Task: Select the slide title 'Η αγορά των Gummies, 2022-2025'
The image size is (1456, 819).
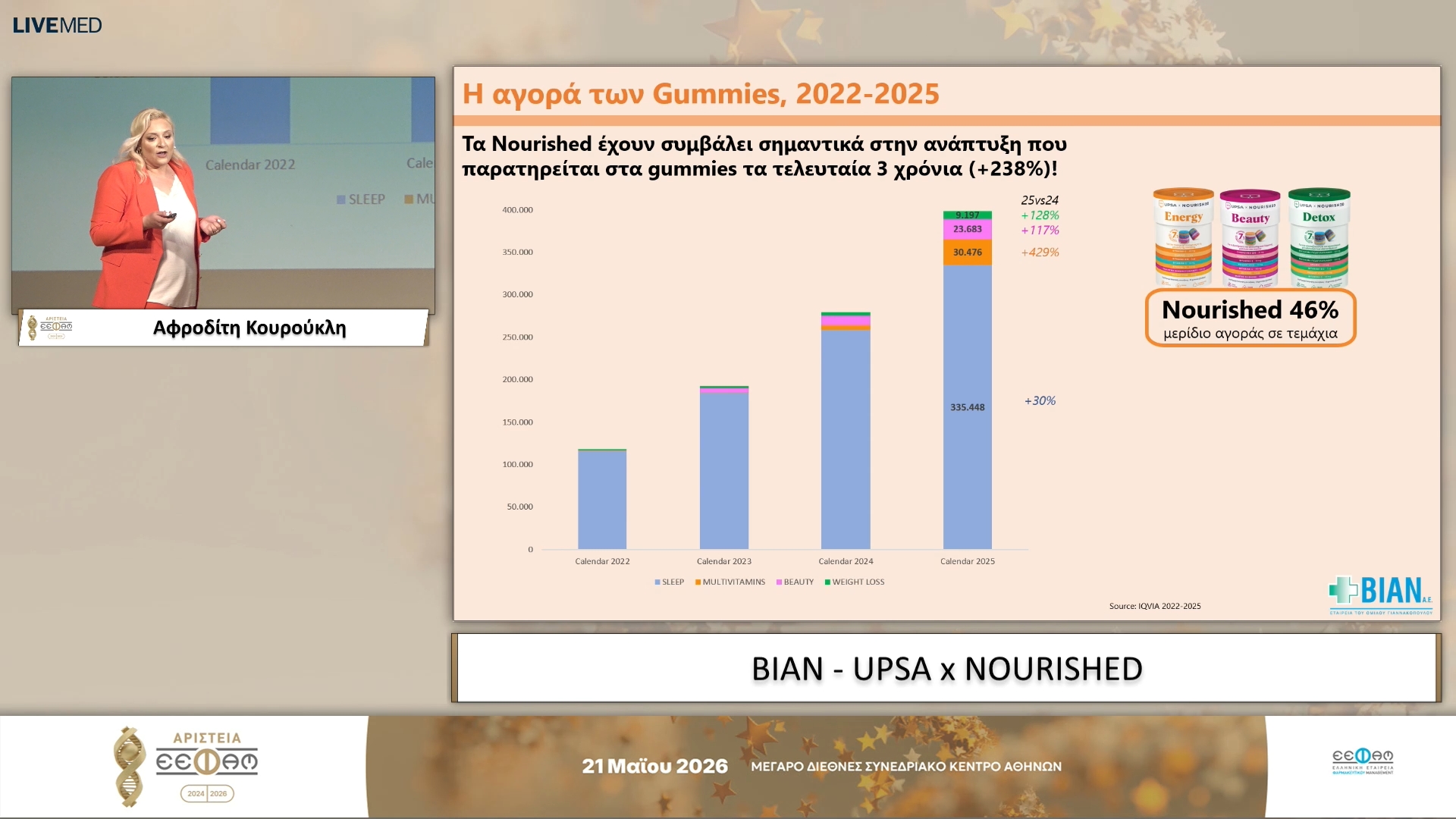Action: click(701, 93)
